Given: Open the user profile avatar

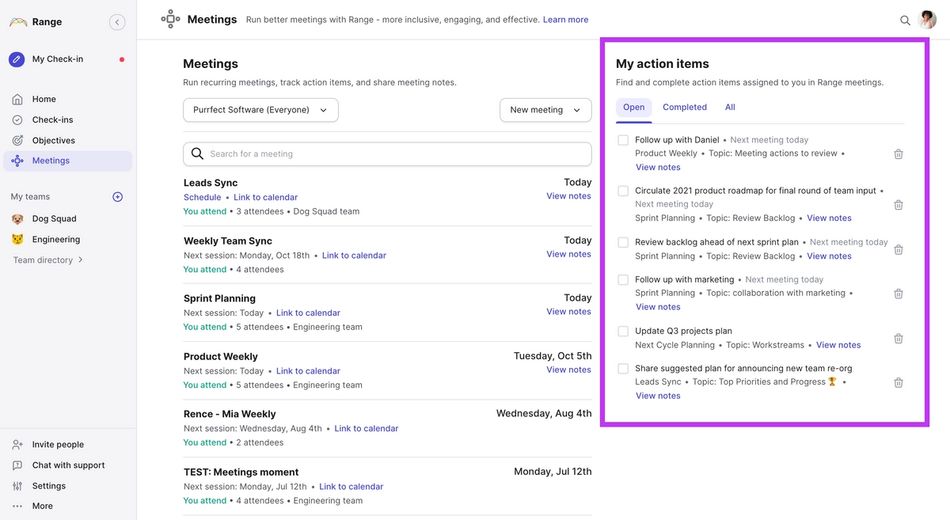Looking at the screenshot, I should point(927,19).
